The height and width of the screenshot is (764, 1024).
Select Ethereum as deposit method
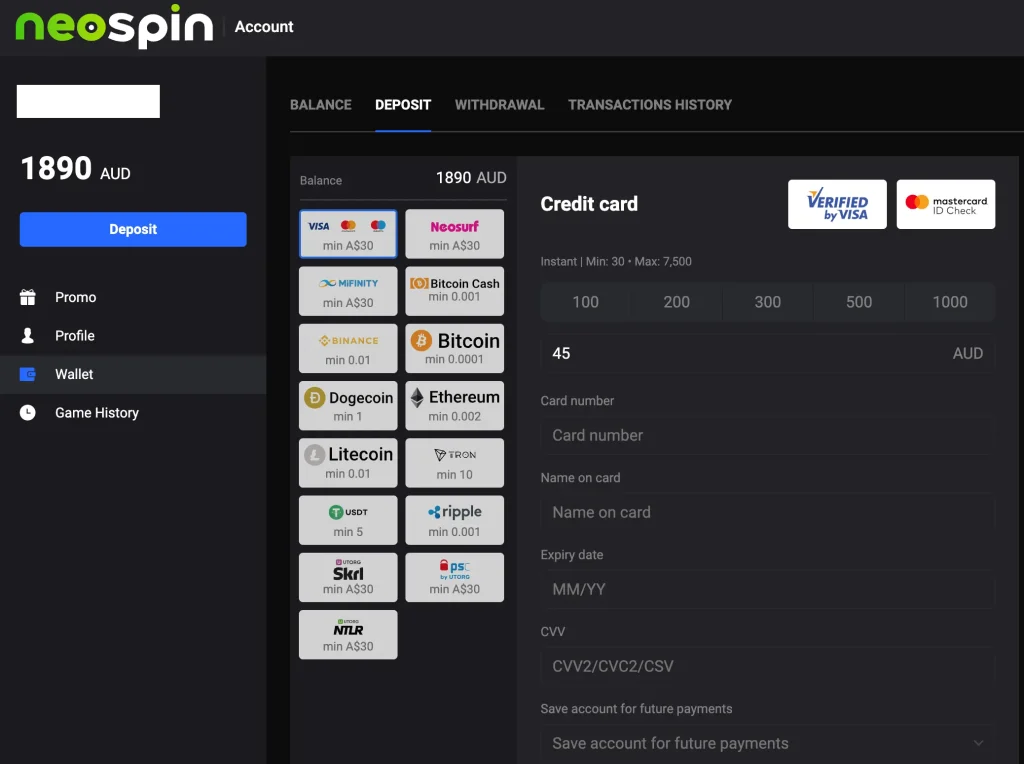(454, 405)
